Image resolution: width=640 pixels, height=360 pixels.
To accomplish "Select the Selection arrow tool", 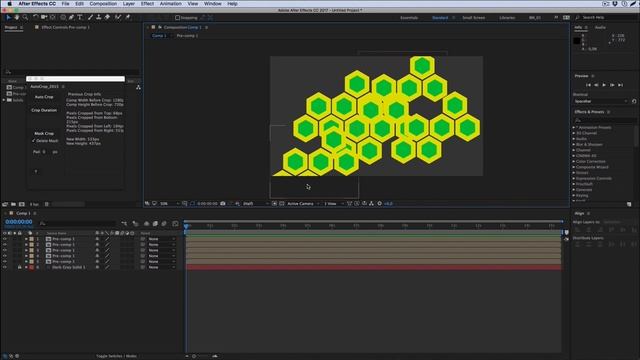I will pos(8,18).
